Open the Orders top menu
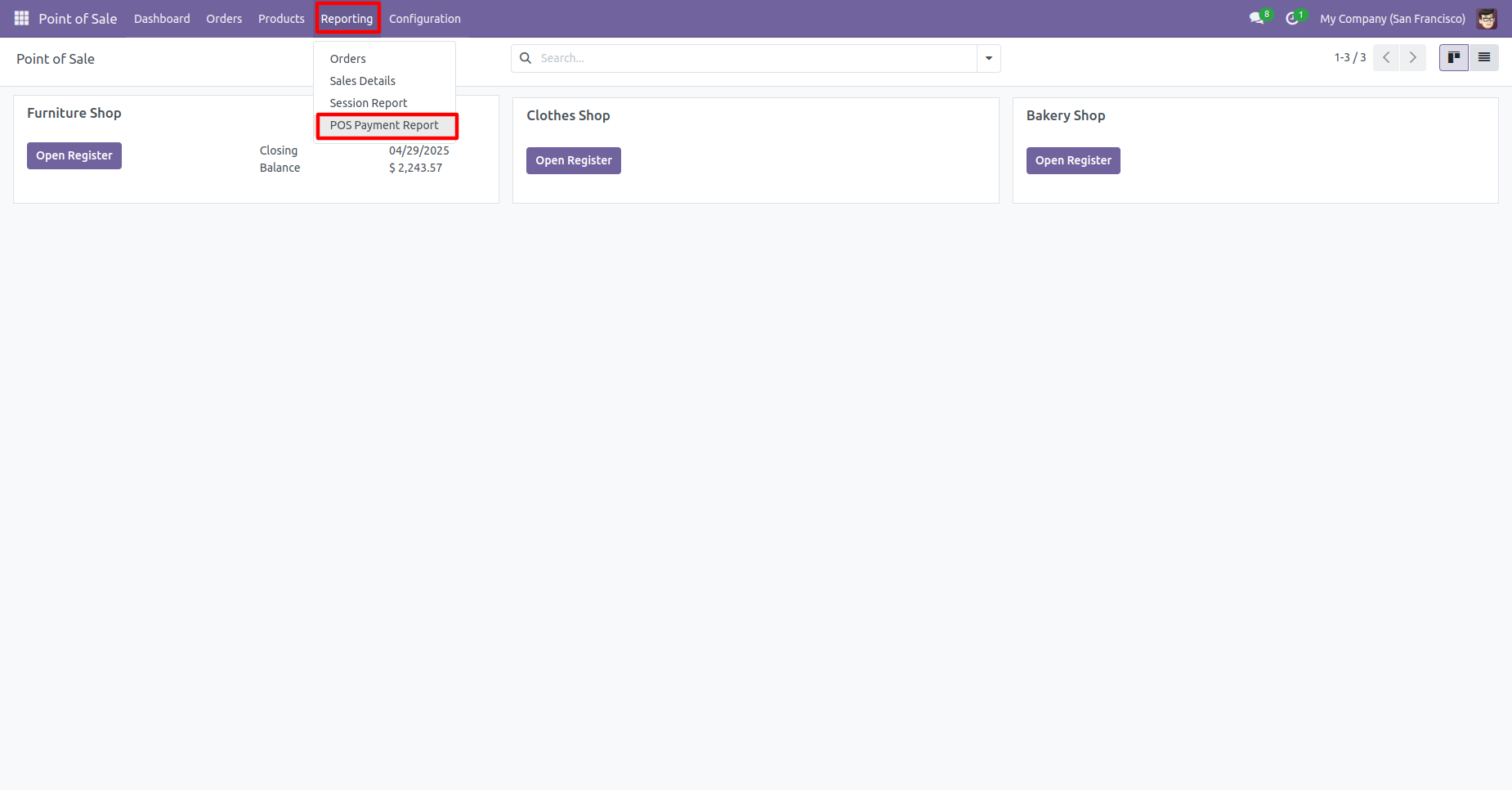The height and width of the screenshot is (790, 1512). point(224,18)
